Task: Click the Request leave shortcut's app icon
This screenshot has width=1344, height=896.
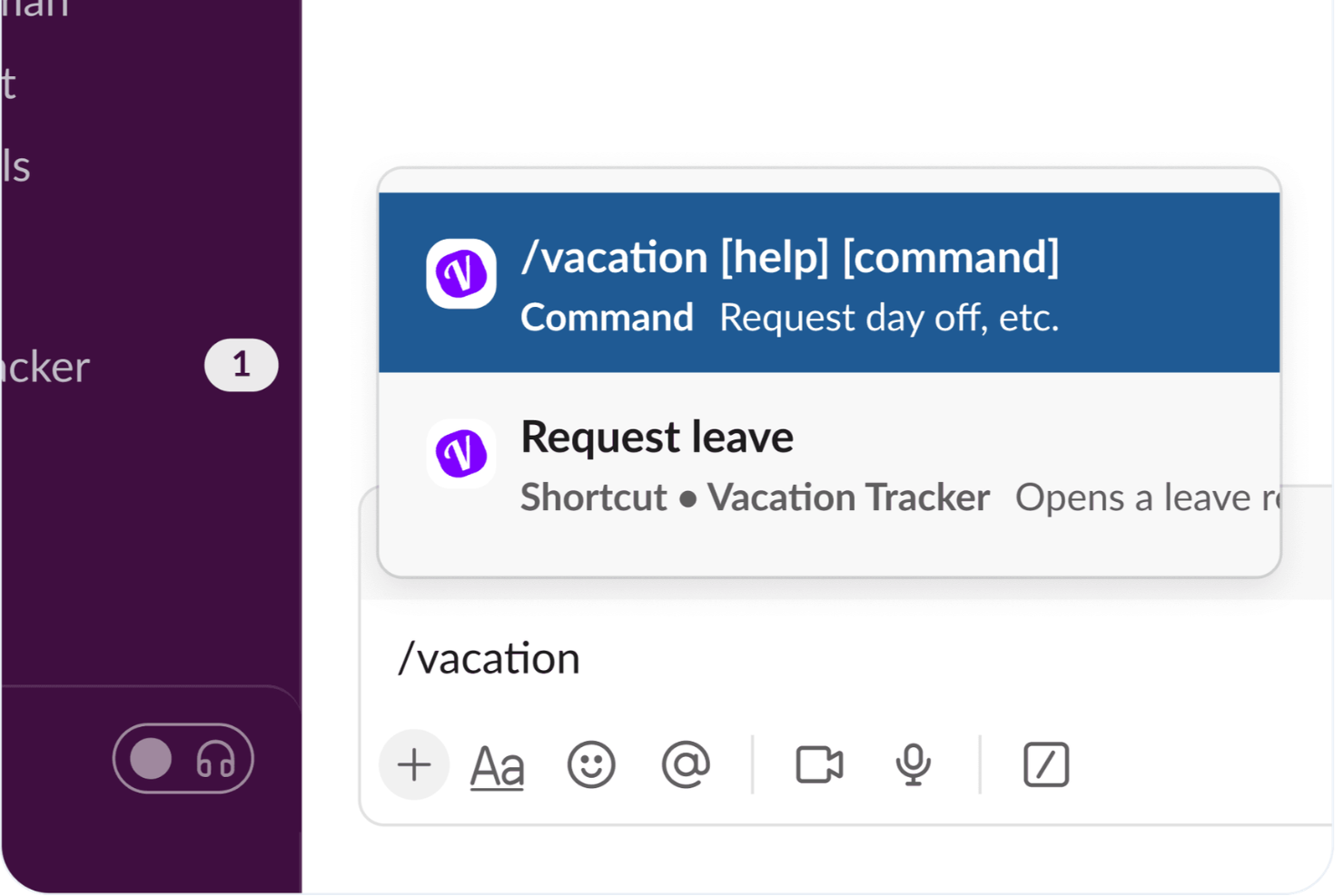Action: point(460,453)
